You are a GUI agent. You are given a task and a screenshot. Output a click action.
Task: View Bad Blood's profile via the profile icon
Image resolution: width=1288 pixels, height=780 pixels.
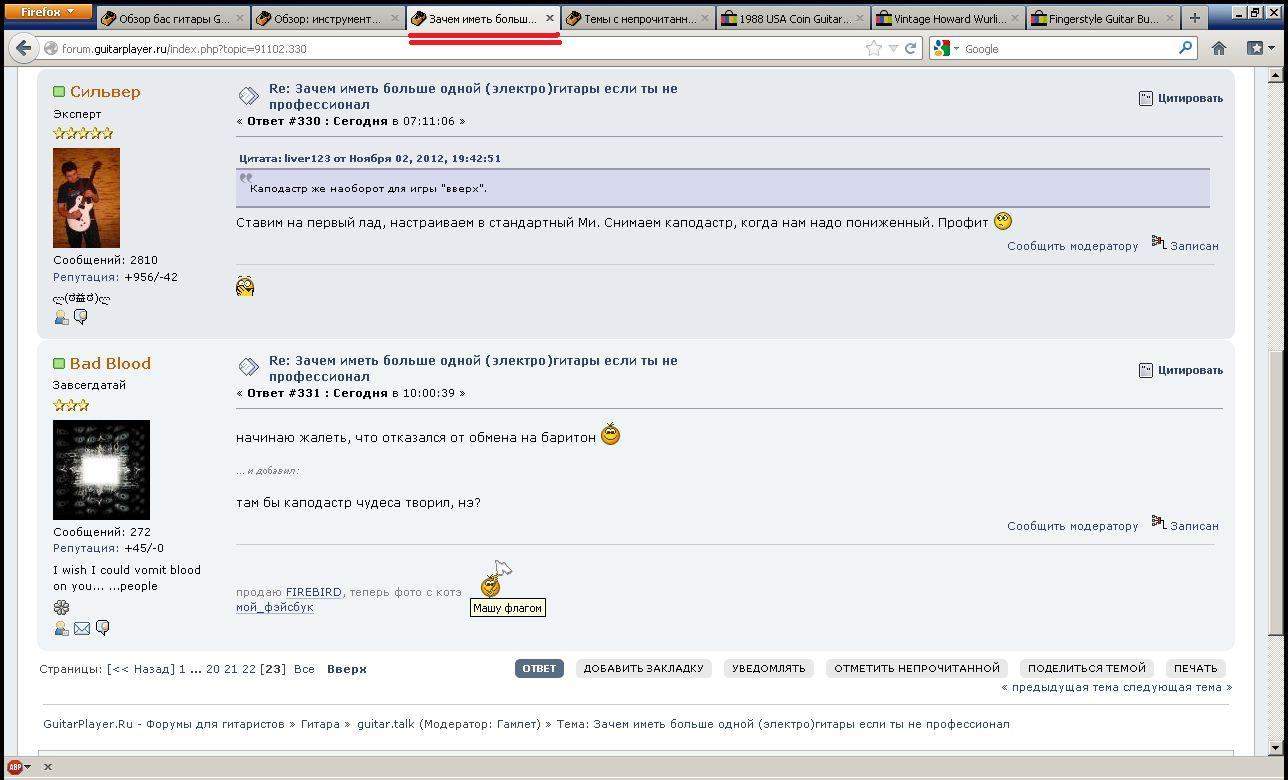point(61,628)
